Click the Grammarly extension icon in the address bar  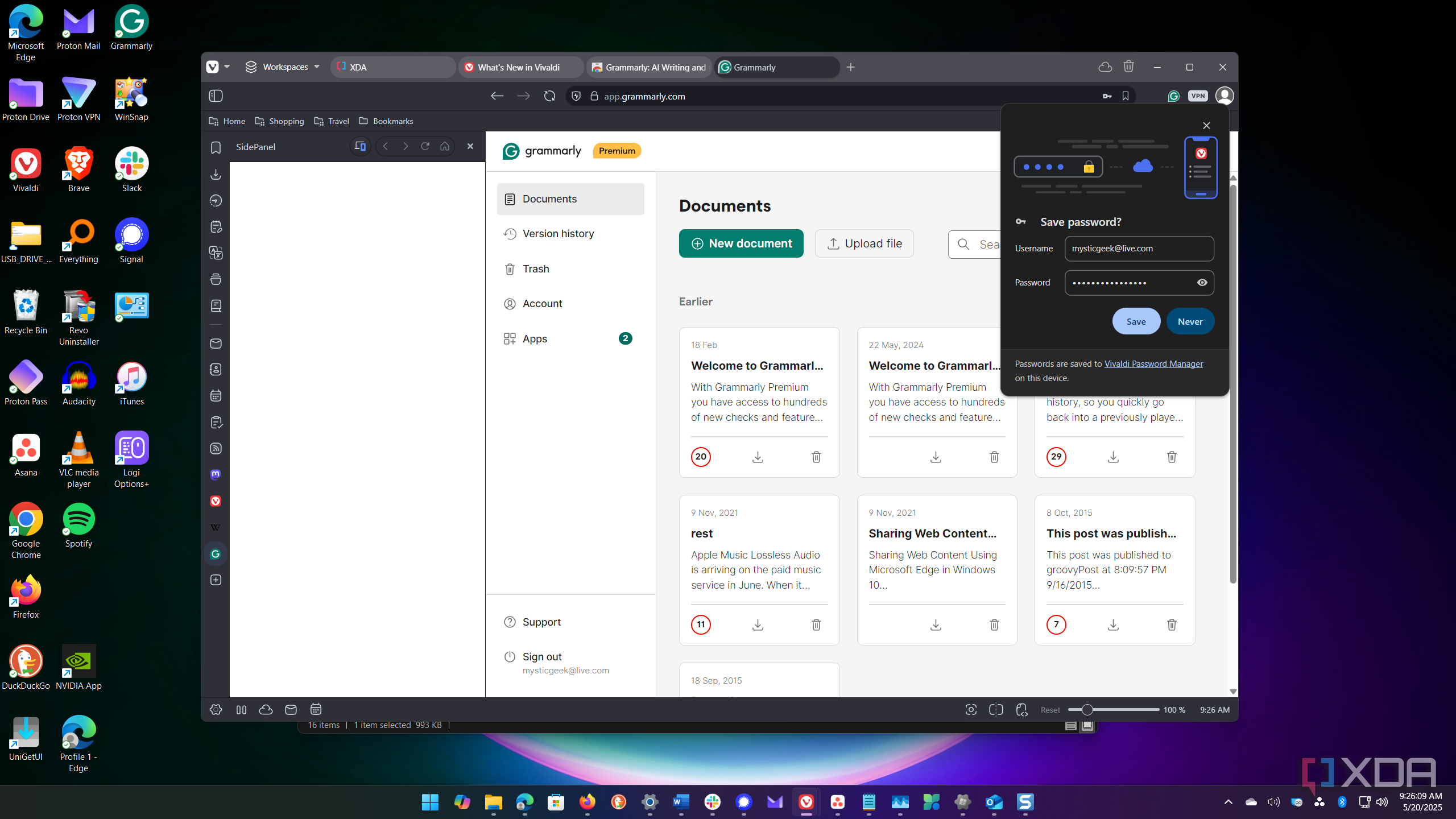point(1173,96)
